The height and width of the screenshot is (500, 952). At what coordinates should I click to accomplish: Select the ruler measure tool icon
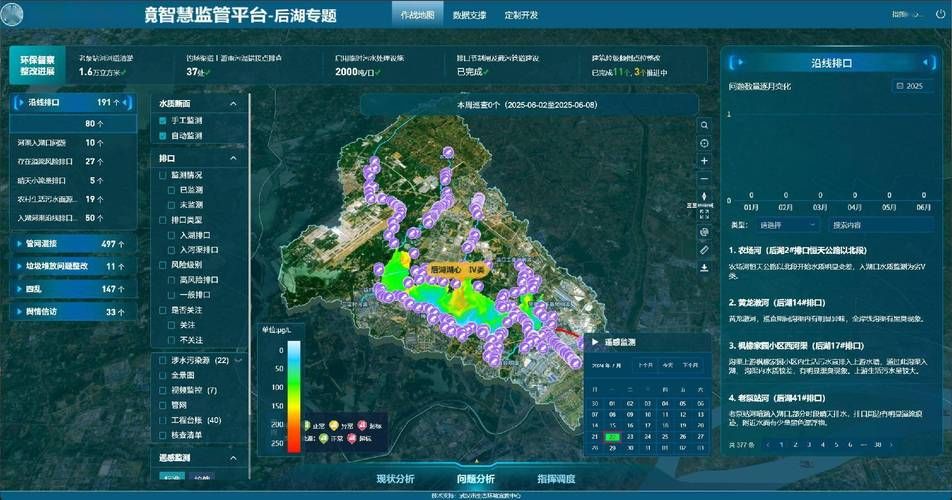click(x=704, y=249)
